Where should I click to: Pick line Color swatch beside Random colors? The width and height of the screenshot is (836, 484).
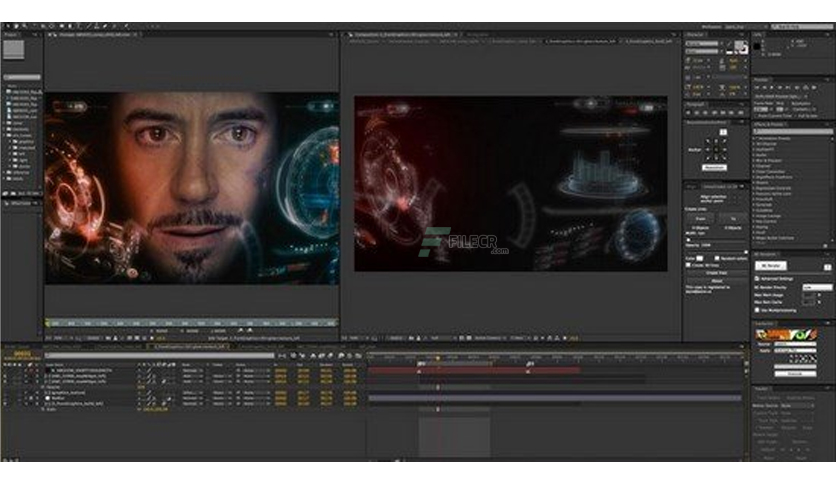700,258
